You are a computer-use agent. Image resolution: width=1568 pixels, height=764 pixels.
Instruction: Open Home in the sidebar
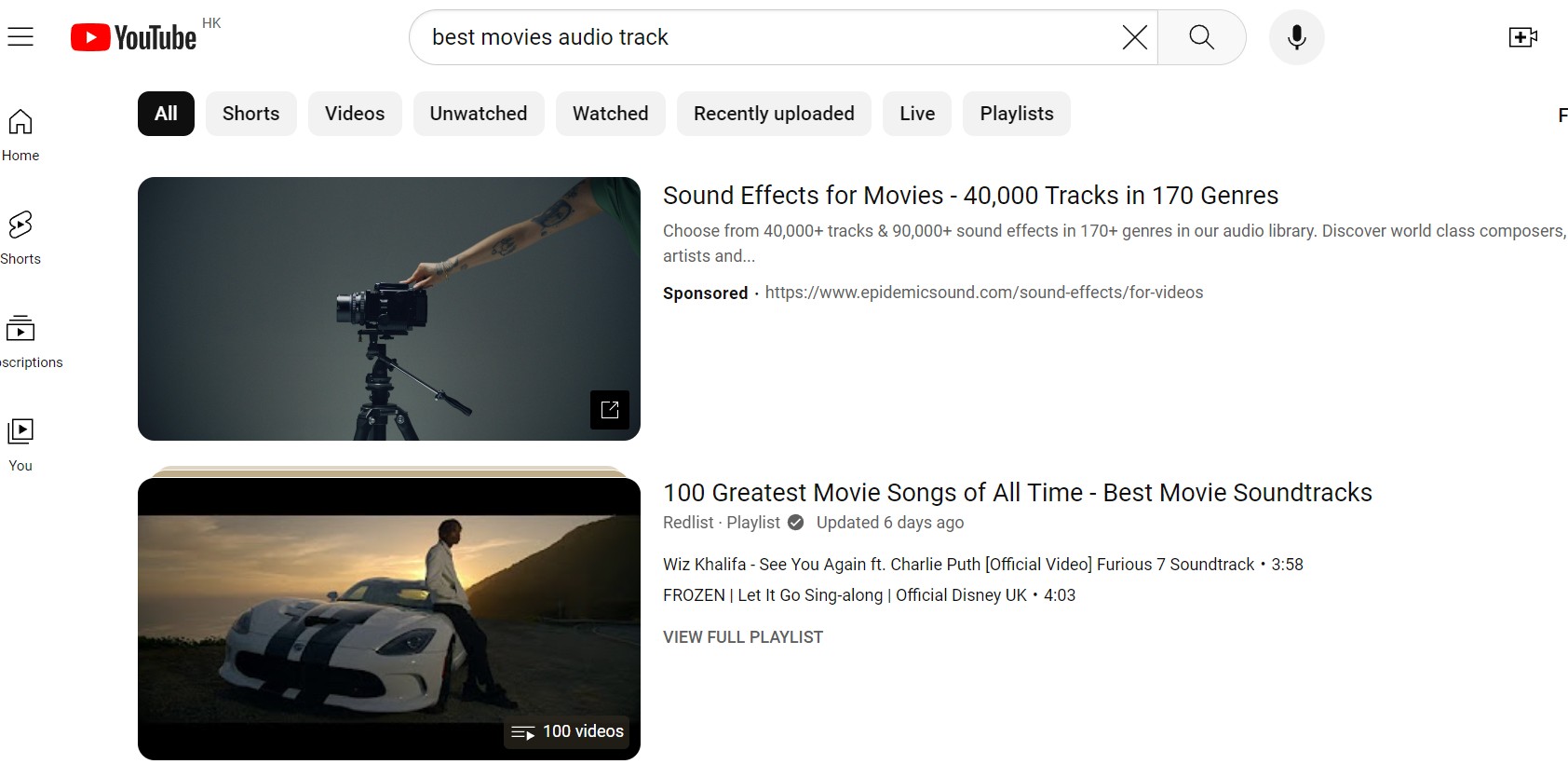point(20,135)
